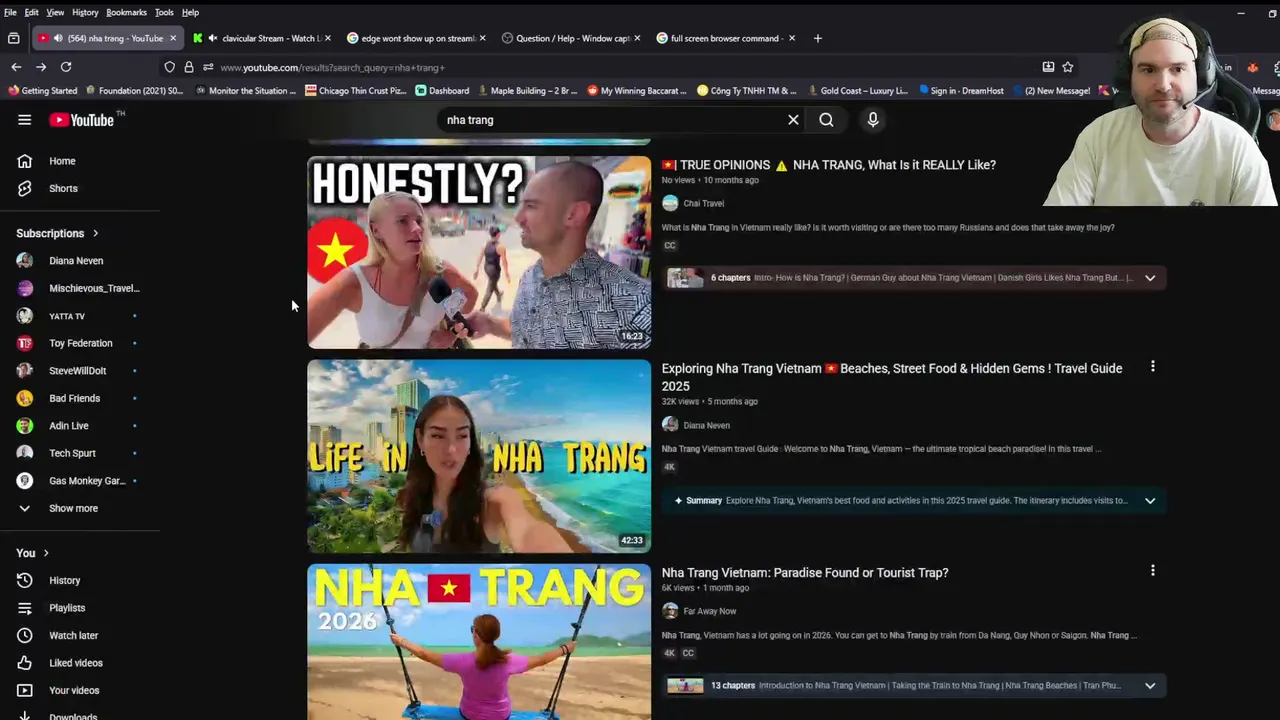Open the Tools menu
This screenshot has height=720, width=1280.
click(x=164, y=12)
